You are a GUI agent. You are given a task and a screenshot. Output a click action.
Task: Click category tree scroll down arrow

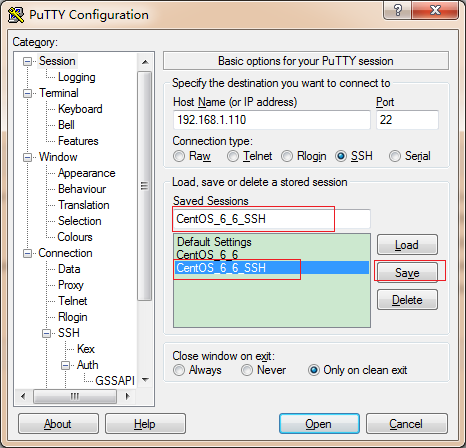pyautogui.click(x=145, y=379)
